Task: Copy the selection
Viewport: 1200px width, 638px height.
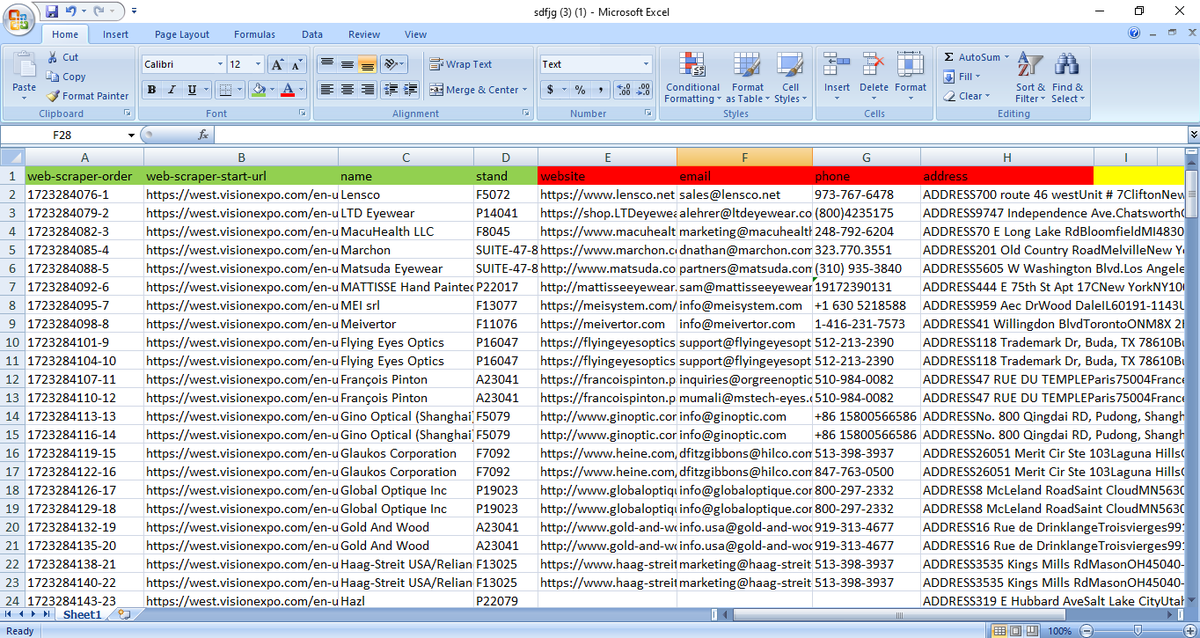Action: tap(66, 76)
